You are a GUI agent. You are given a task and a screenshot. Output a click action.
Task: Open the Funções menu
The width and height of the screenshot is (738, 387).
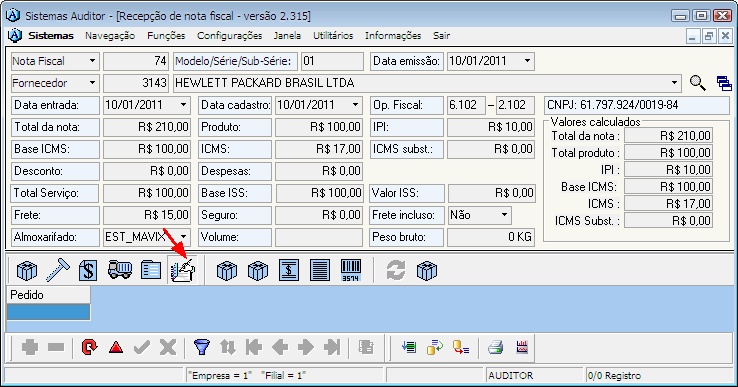pyautogui.click(x=166, y=35)
